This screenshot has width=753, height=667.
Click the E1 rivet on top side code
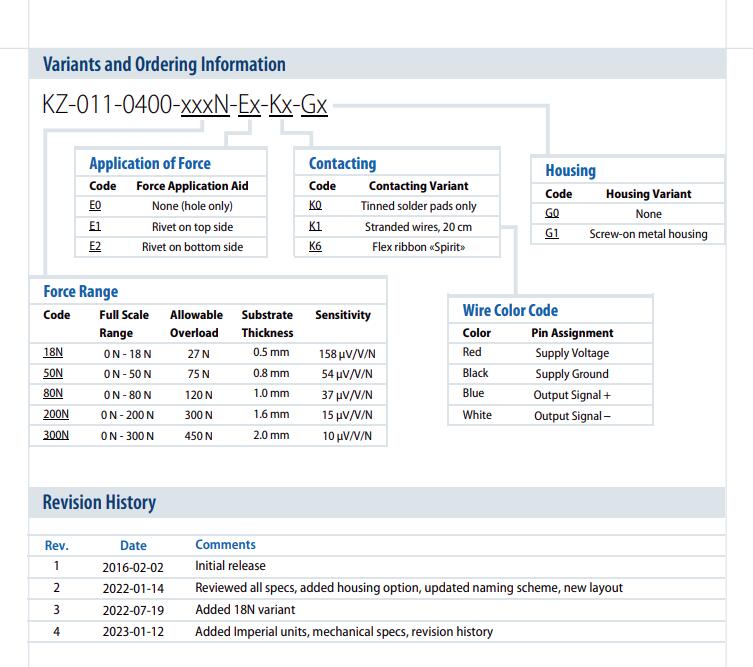click(95, 227)
